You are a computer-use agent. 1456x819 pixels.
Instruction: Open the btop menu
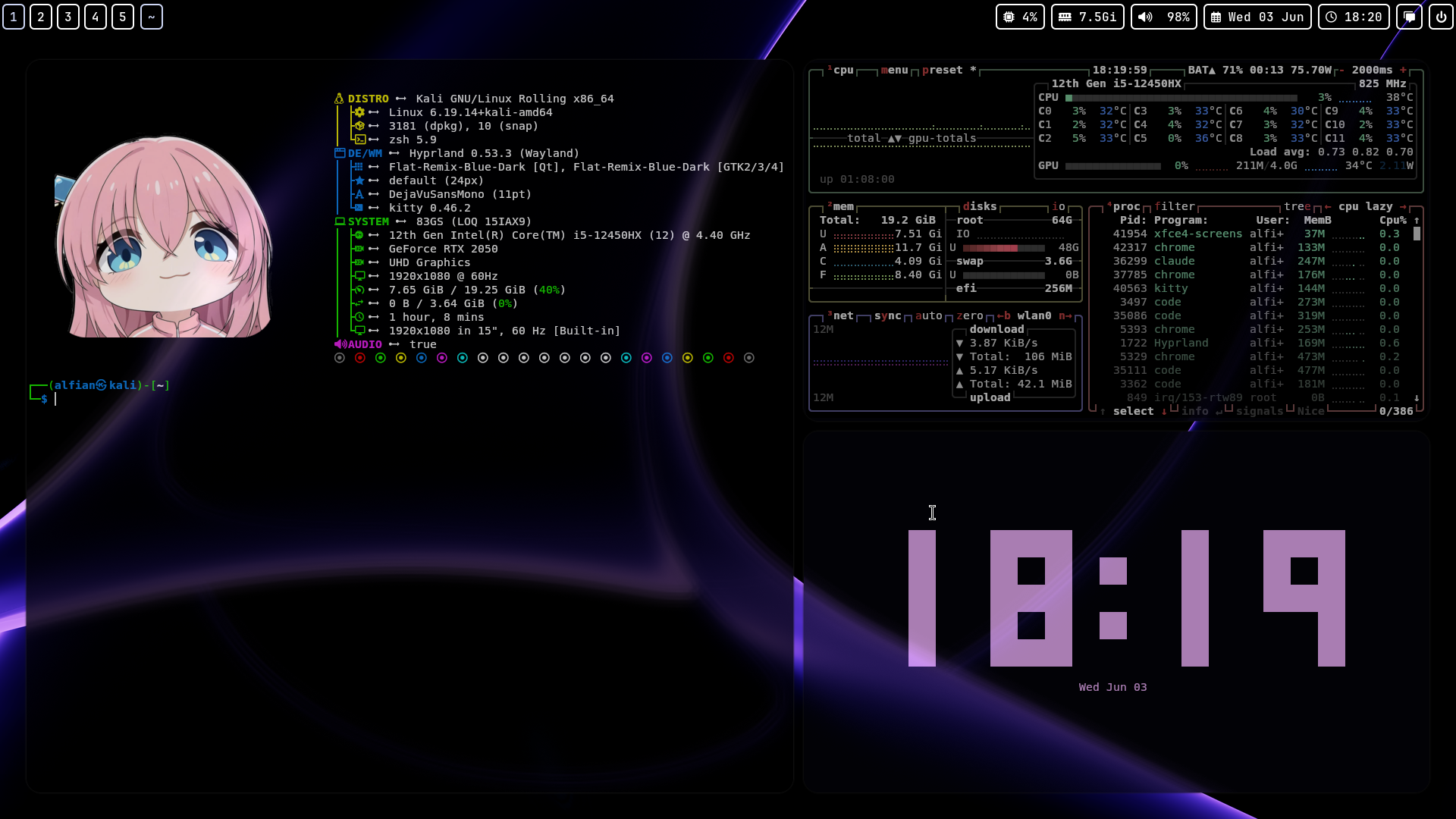tap(894, 70)
